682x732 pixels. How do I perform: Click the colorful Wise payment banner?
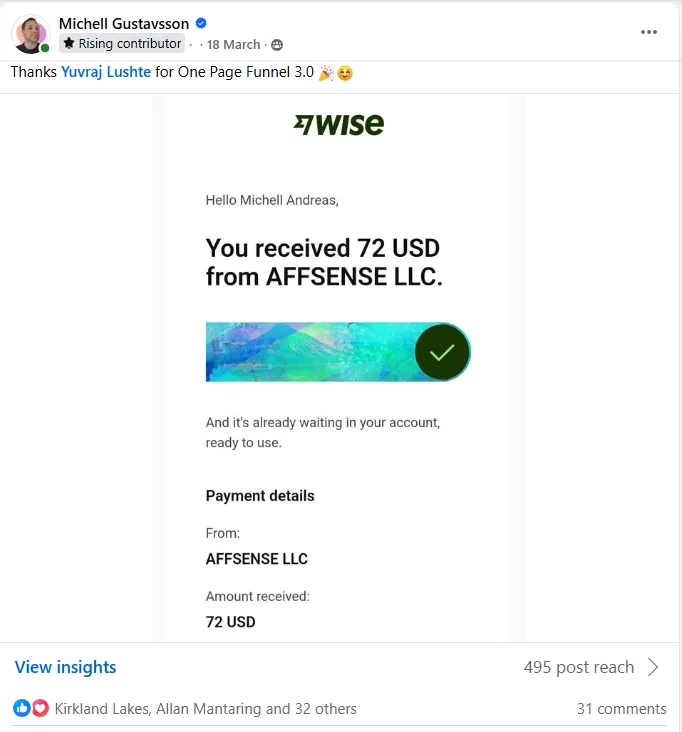tap(338, 352)
